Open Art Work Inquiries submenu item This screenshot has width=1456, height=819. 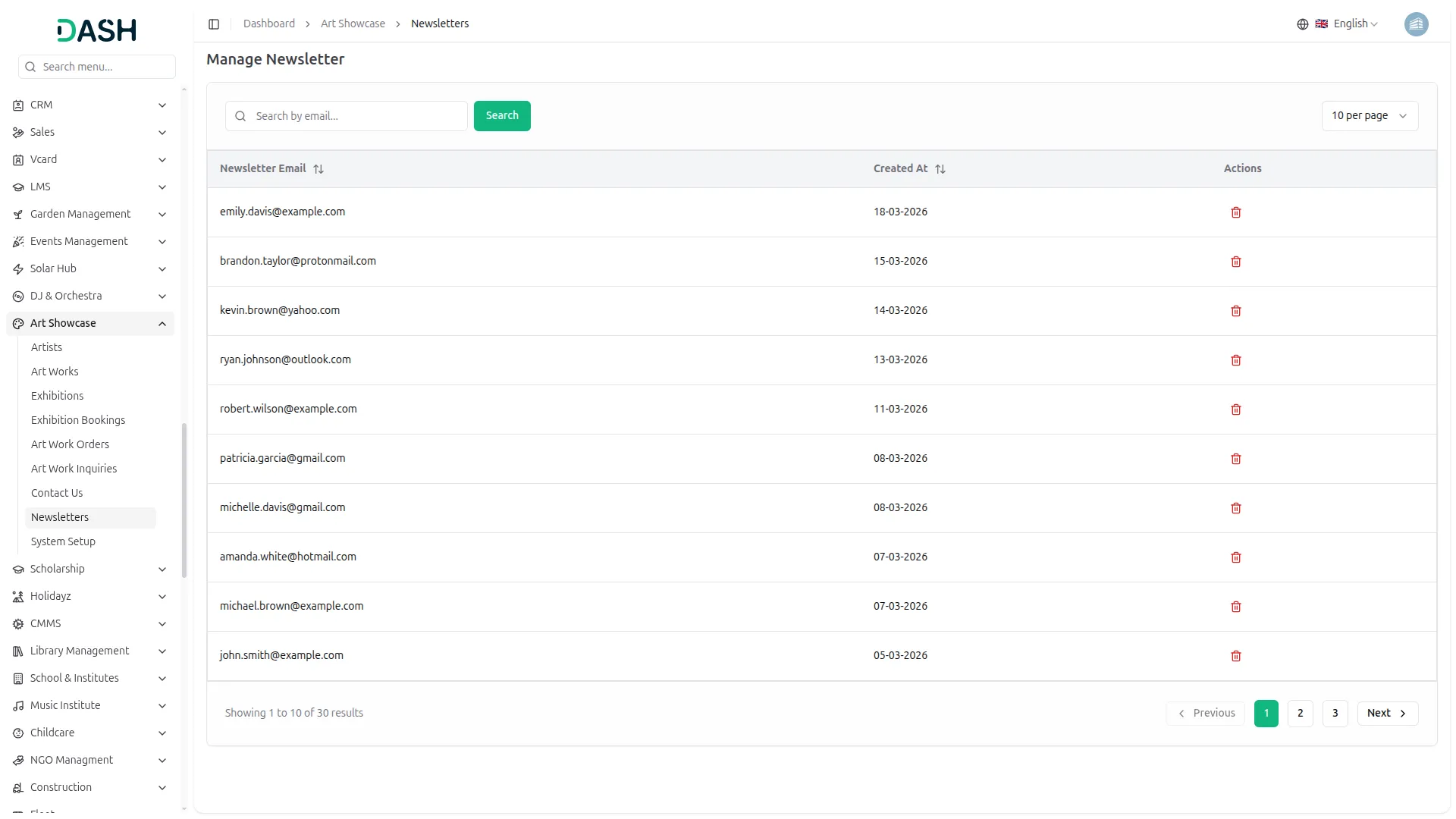click(74, 469)
